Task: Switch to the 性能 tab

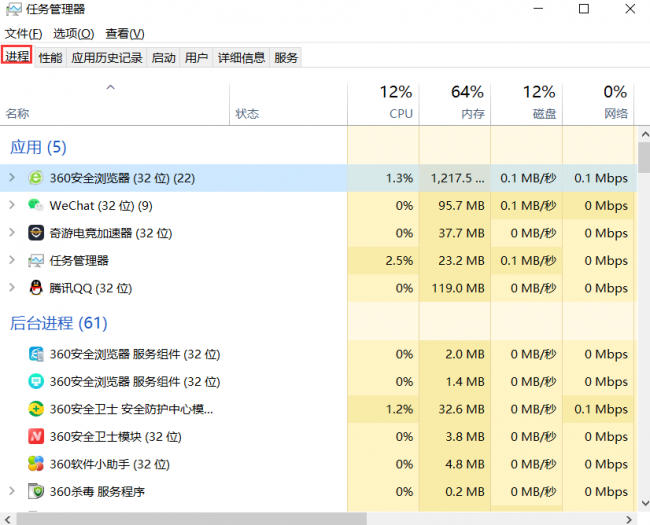Action: pyautogui.click(x=50, y=58)
